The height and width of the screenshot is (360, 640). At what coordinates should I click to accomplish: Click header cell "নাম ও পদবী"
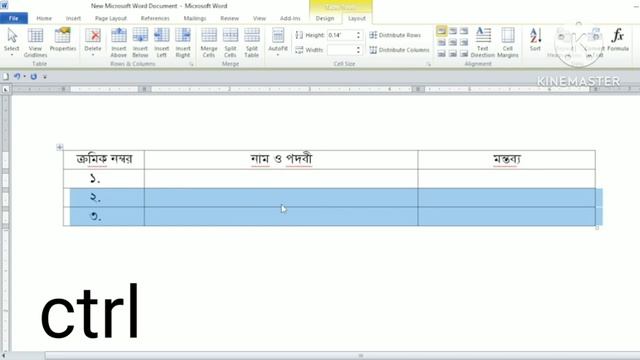click(281, 160)
